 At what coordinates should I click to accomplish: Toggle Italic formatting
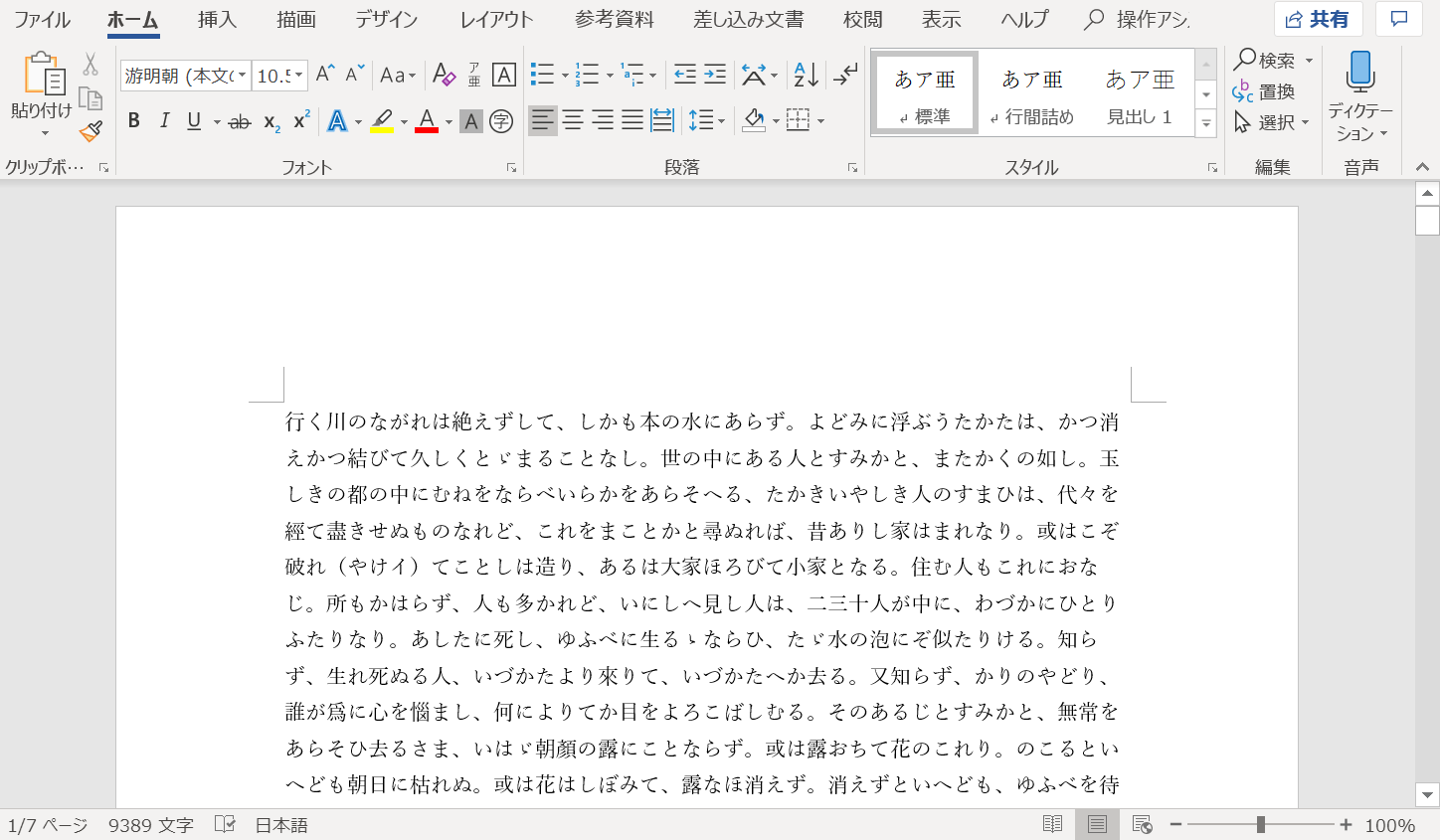[164, 121]
